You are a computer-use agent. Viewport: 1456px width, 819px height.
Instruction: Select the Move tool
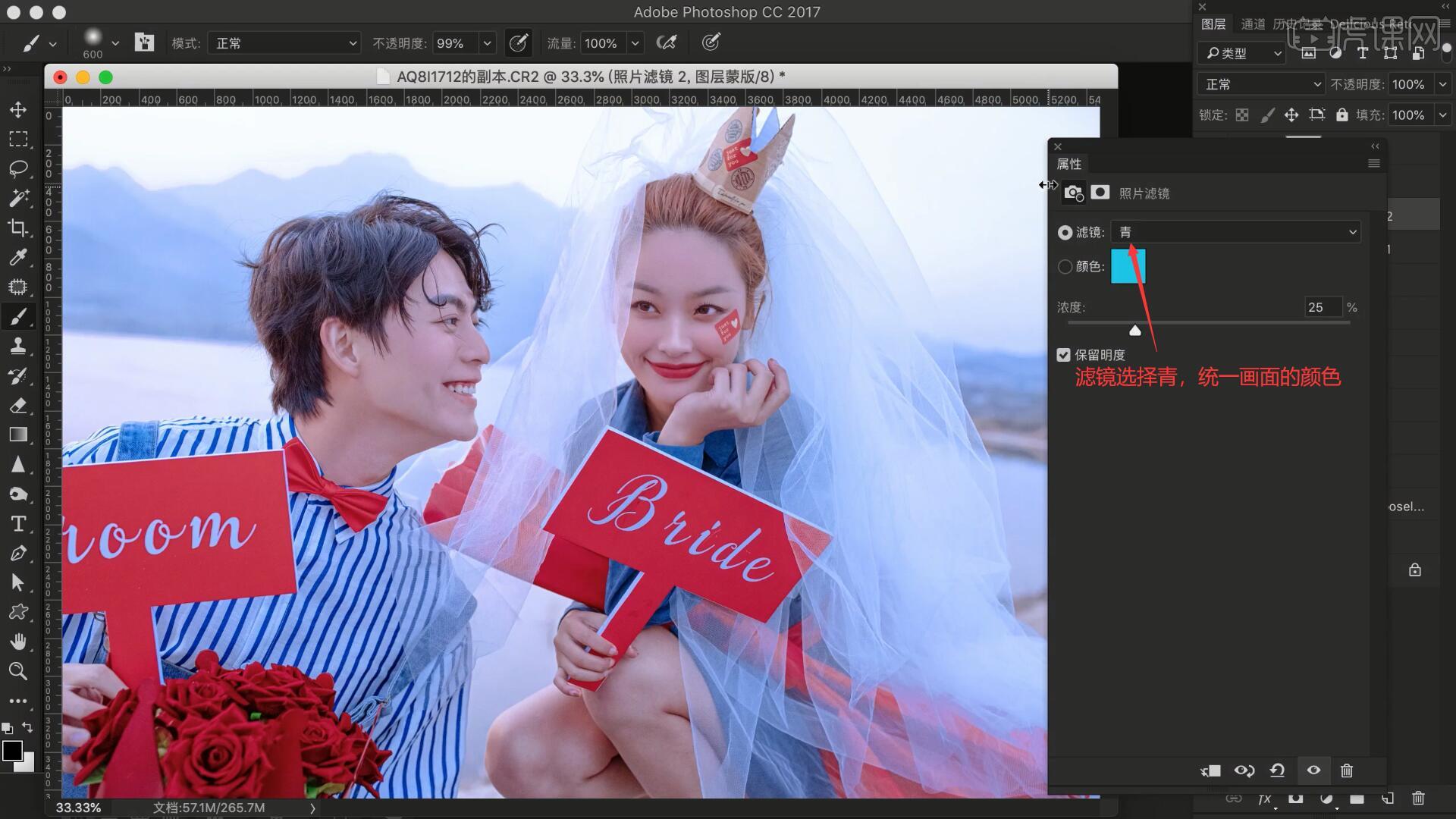18,110
